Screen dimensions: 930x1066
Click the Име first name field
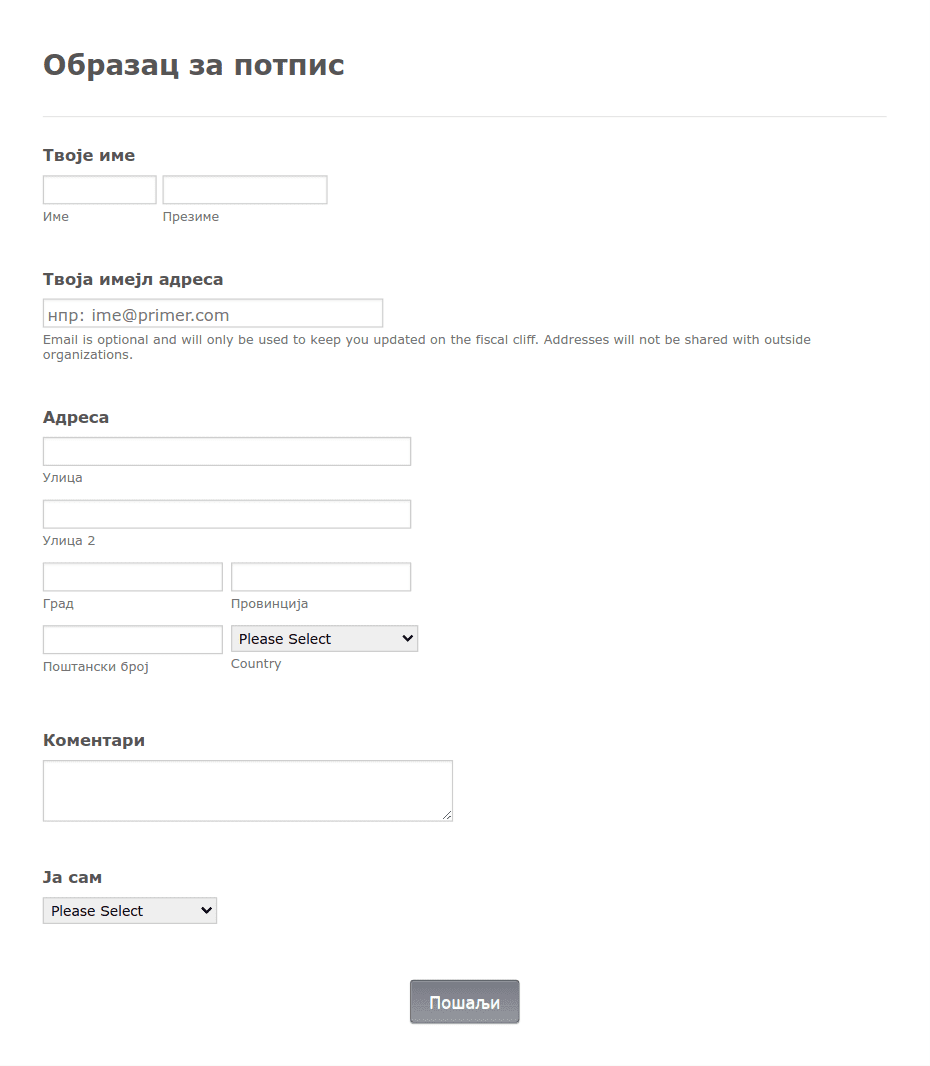tap(99, 190)
